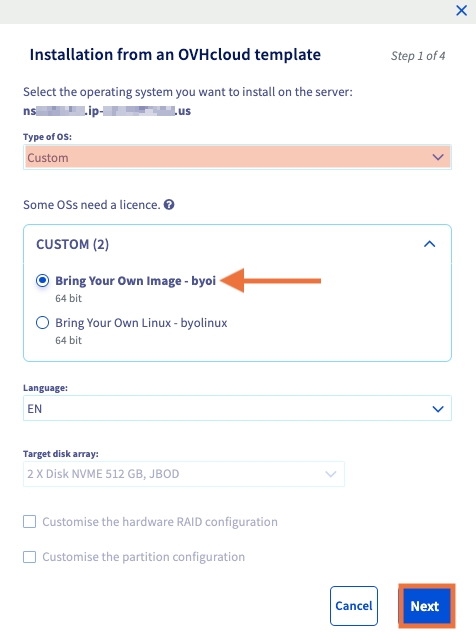Click the Customise the hardware RAID label
The height and width of the screenshot is (643, 476).
tap(160, 522)
